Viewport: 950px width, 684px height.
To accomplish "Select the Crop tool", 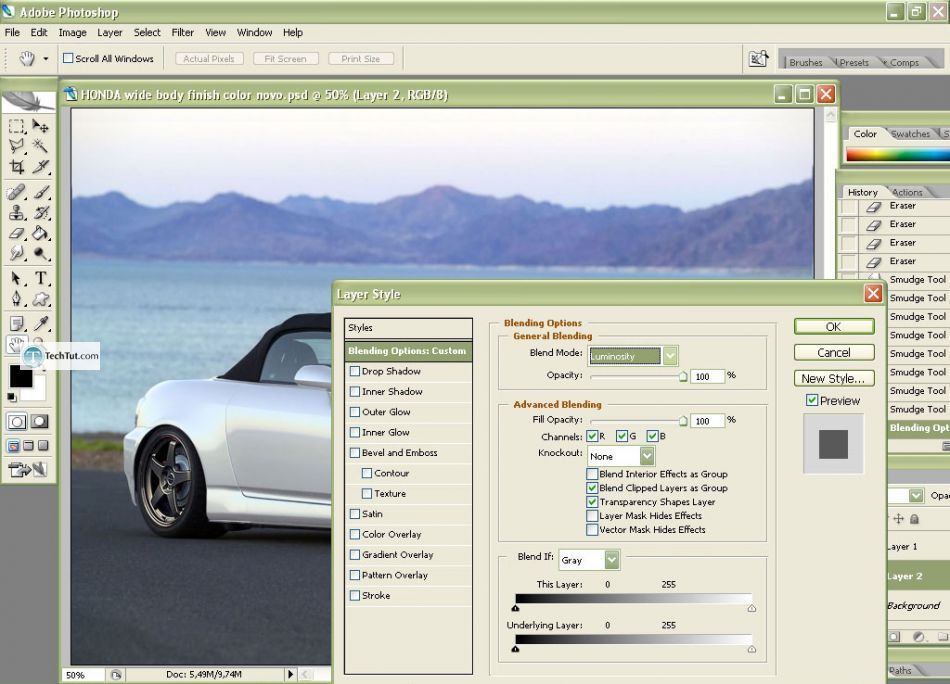I will click(16, 167).
